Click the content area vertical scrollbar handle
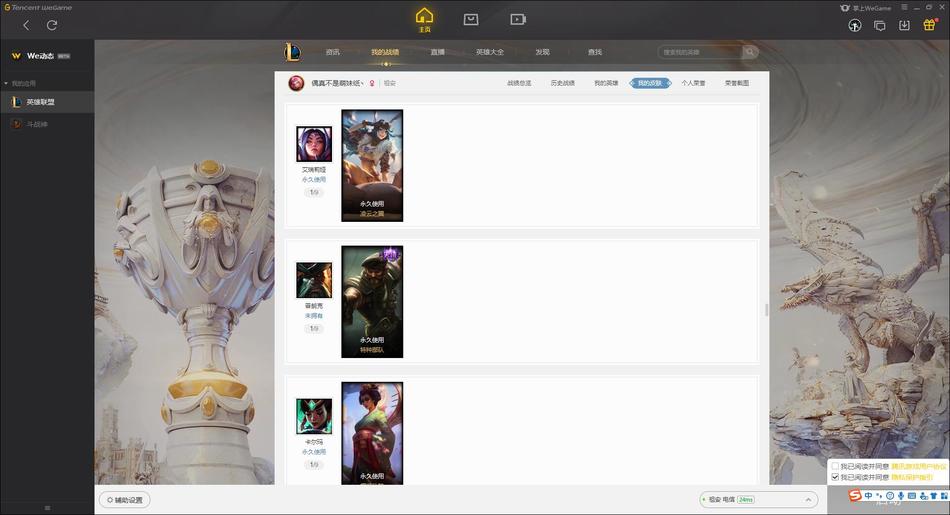Image resolution: width=950 pixels, height=515 pixels. [766, 310]
